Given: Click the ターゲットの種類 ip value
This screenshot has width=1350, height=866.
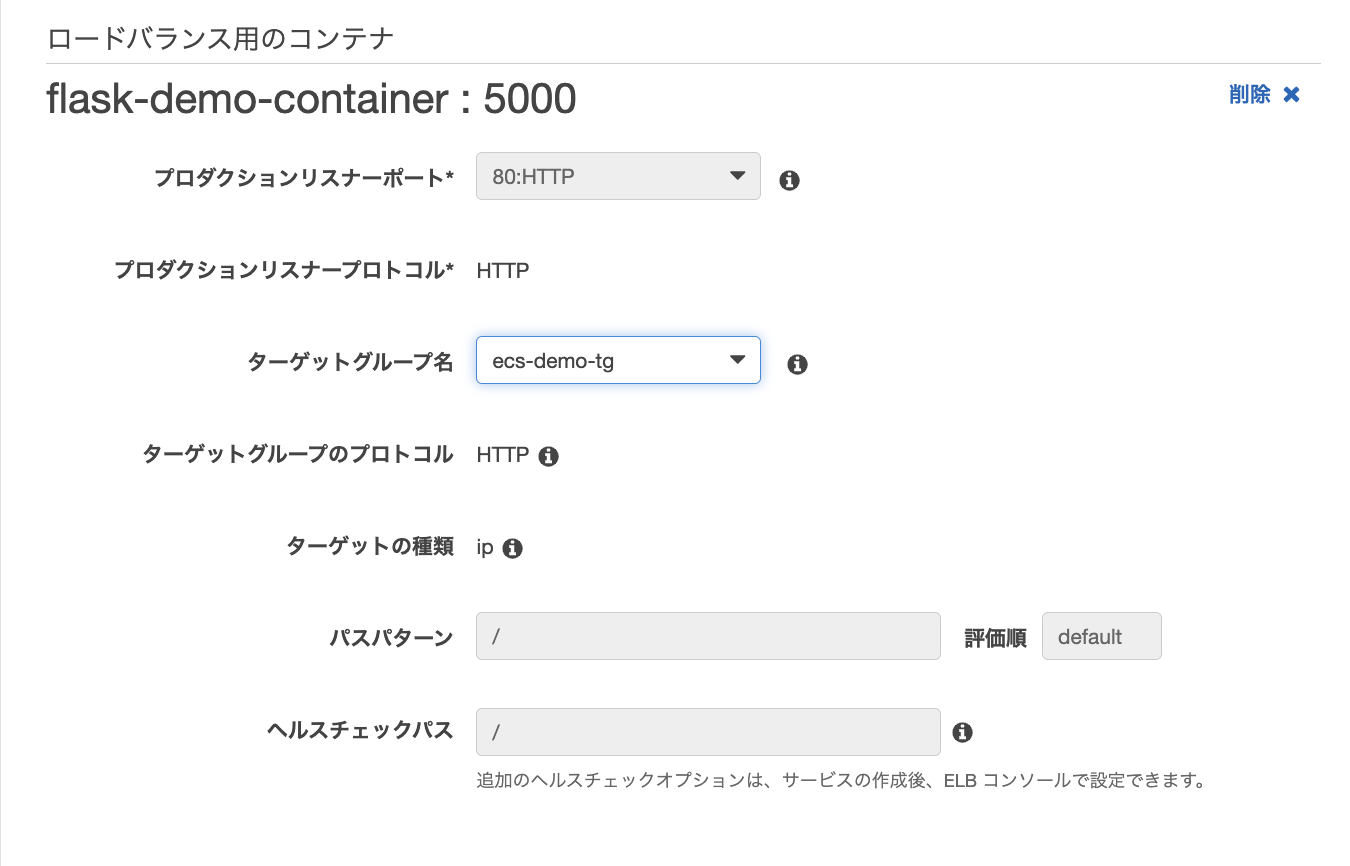Looking at the screenshot, I should coord(485,548).
